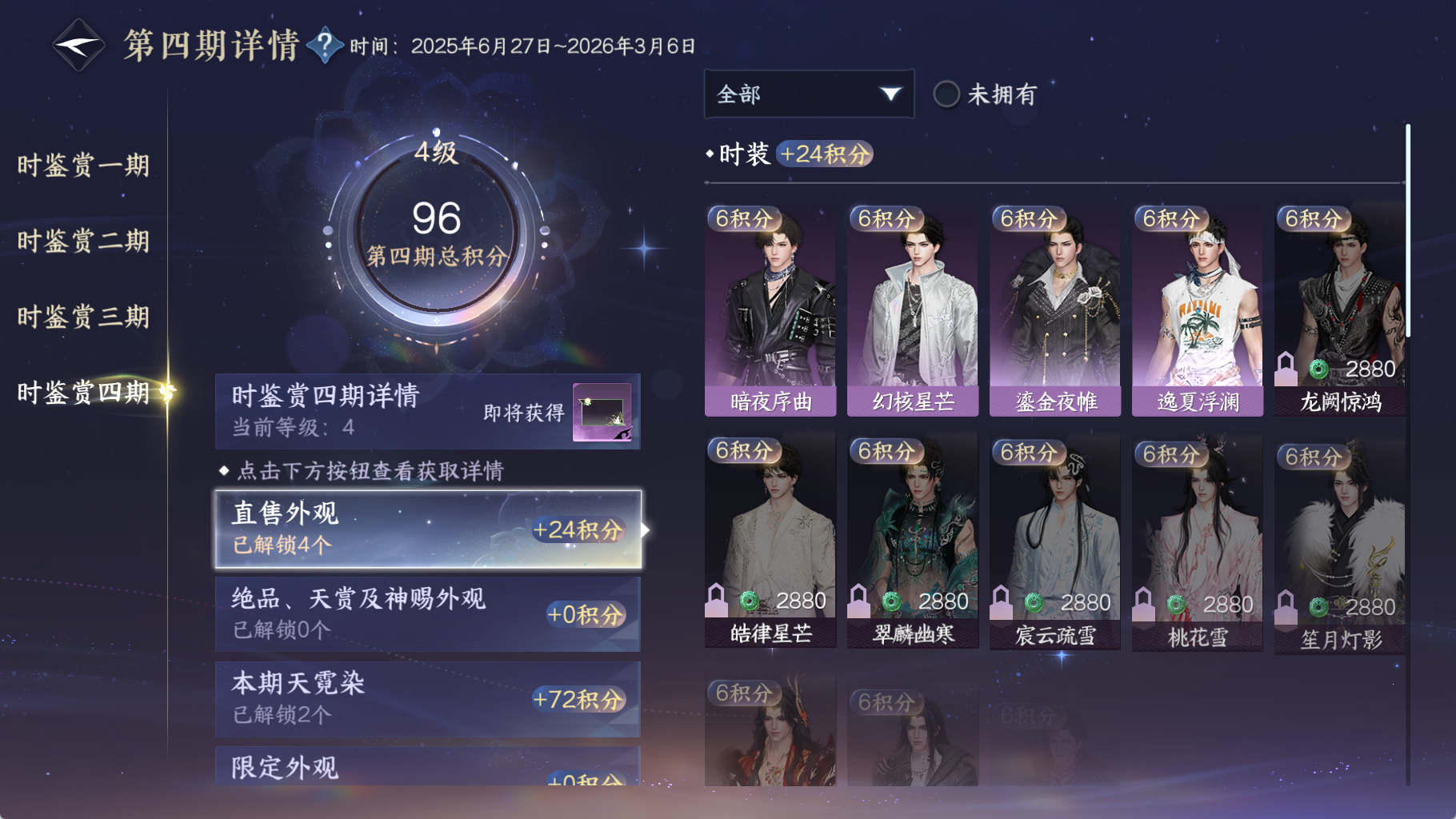
Task: Click the upcoming reward item icon
Action: point(602,412)
